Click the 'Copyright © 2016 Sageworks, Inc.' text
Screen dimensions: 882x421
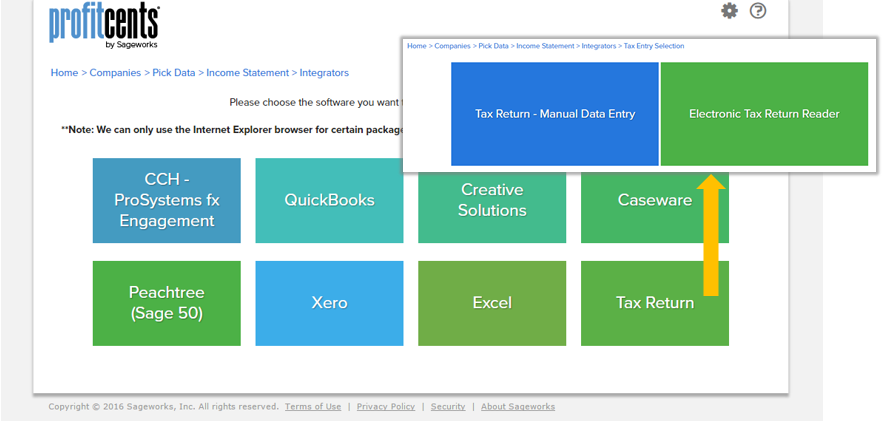(120, 406)
